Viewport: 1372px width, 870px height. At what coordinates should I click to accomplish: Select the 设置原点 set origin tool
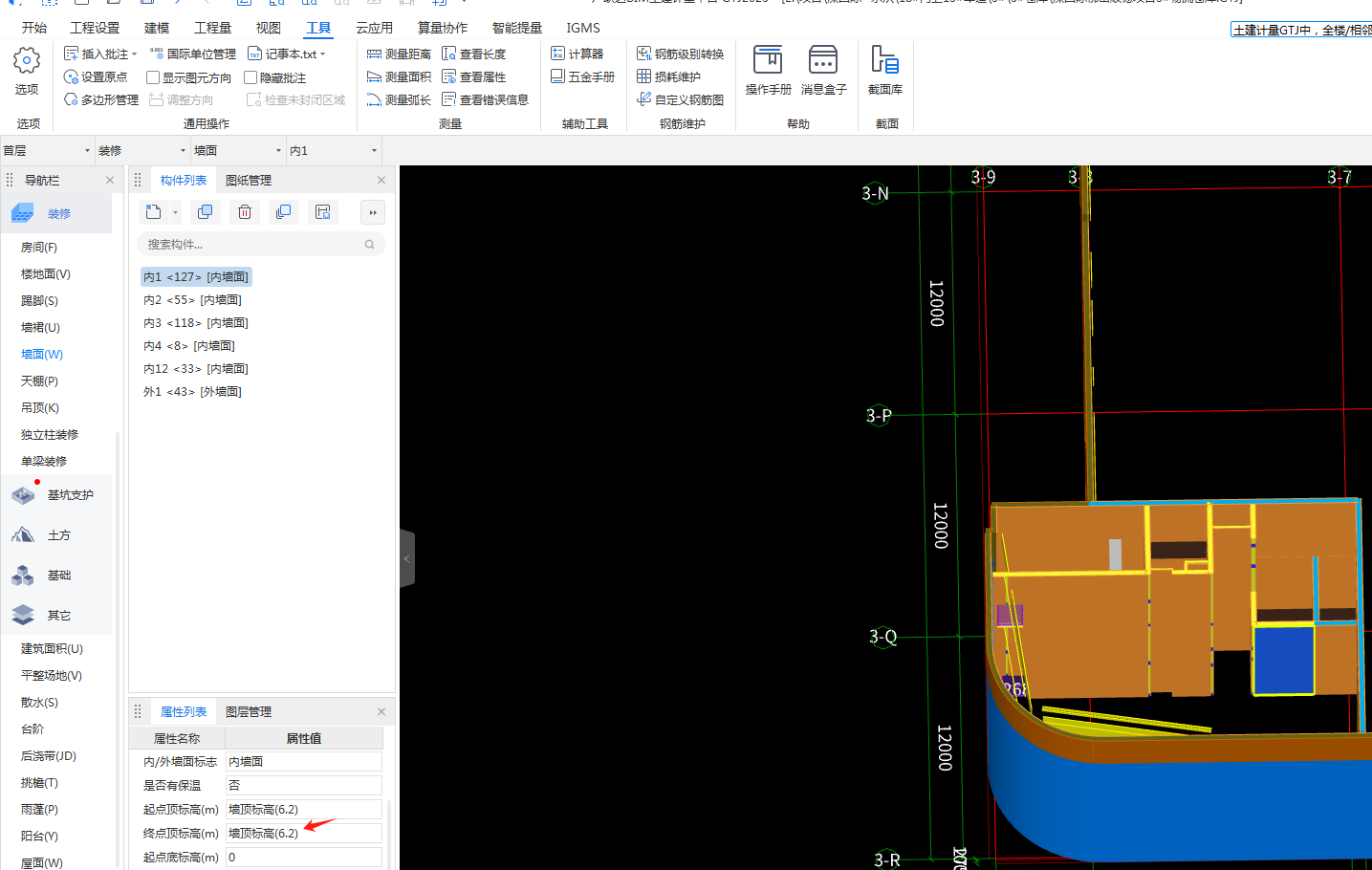(x=95, y=76)
